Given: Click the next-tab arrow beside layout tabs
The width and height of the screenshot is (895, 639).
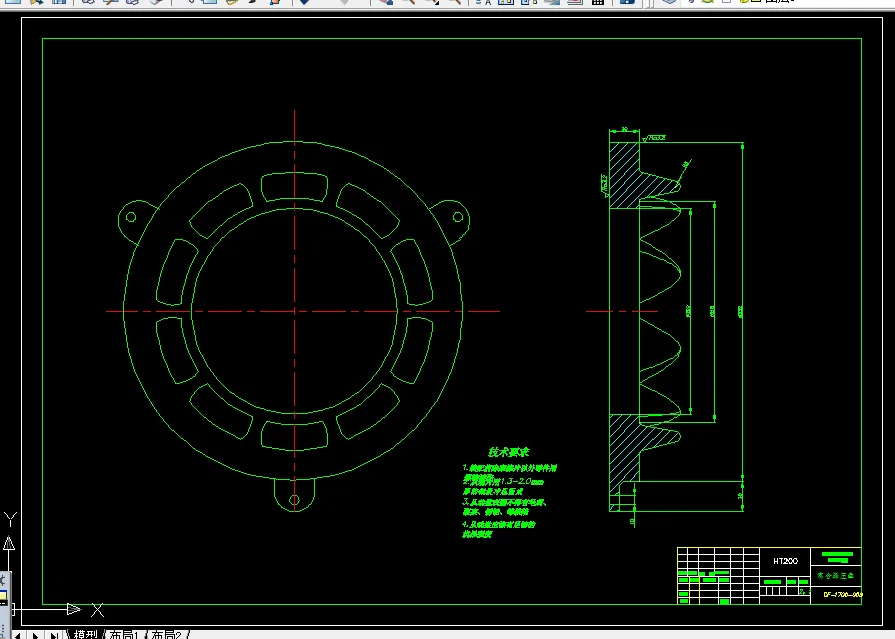Looking at the screenshot, I should [x=35, y=635].
